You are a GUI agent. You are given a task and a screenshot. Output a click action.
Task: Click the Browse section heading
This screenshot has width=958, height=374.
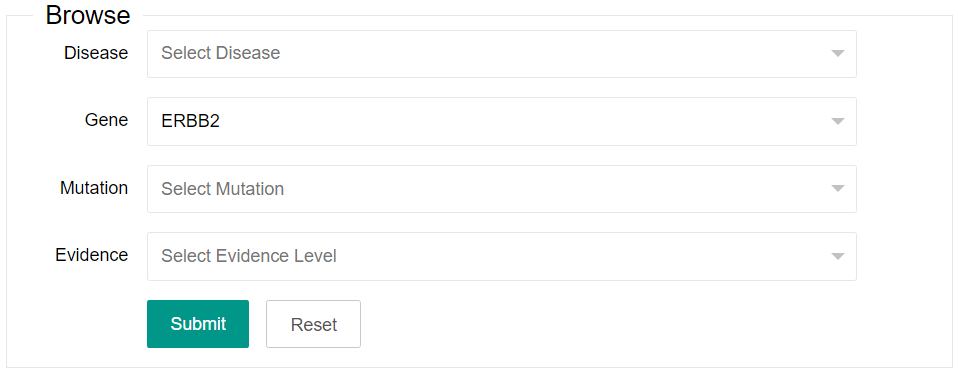88,15
